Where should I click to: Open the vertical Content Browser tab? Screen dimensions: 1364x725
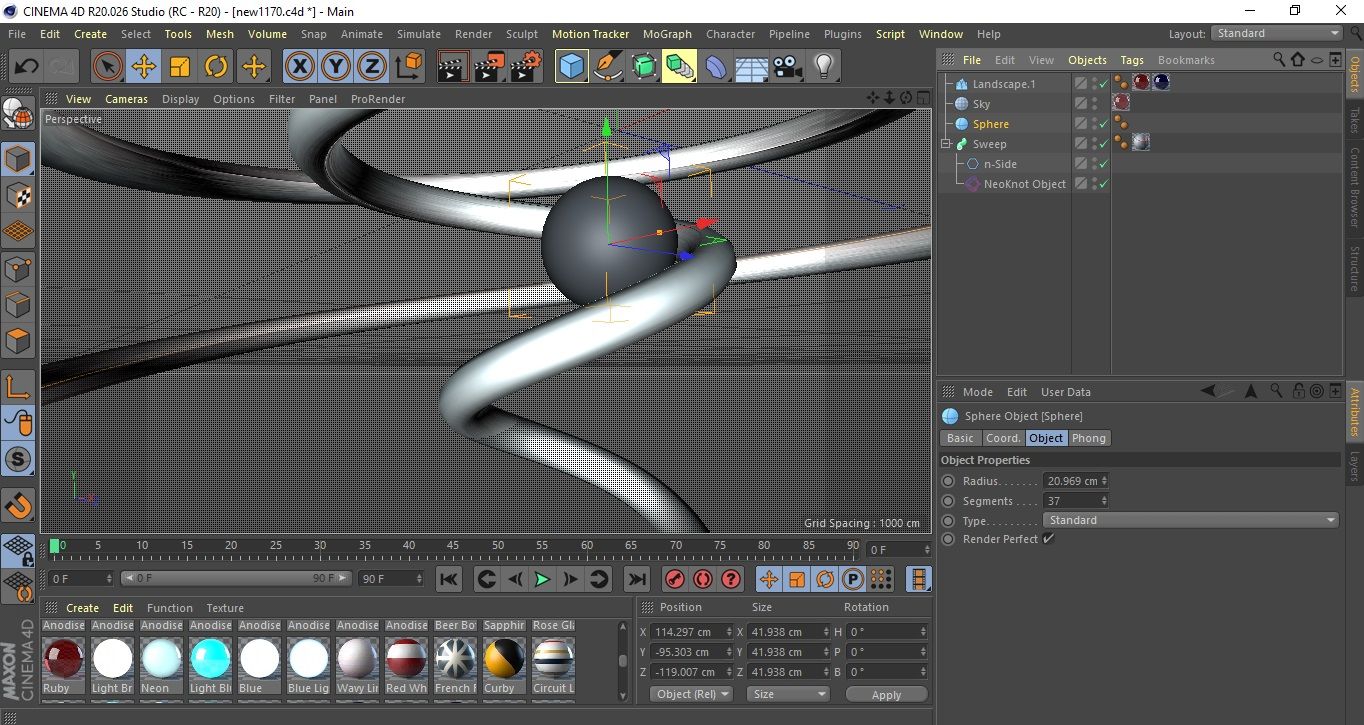point(1354,186)
